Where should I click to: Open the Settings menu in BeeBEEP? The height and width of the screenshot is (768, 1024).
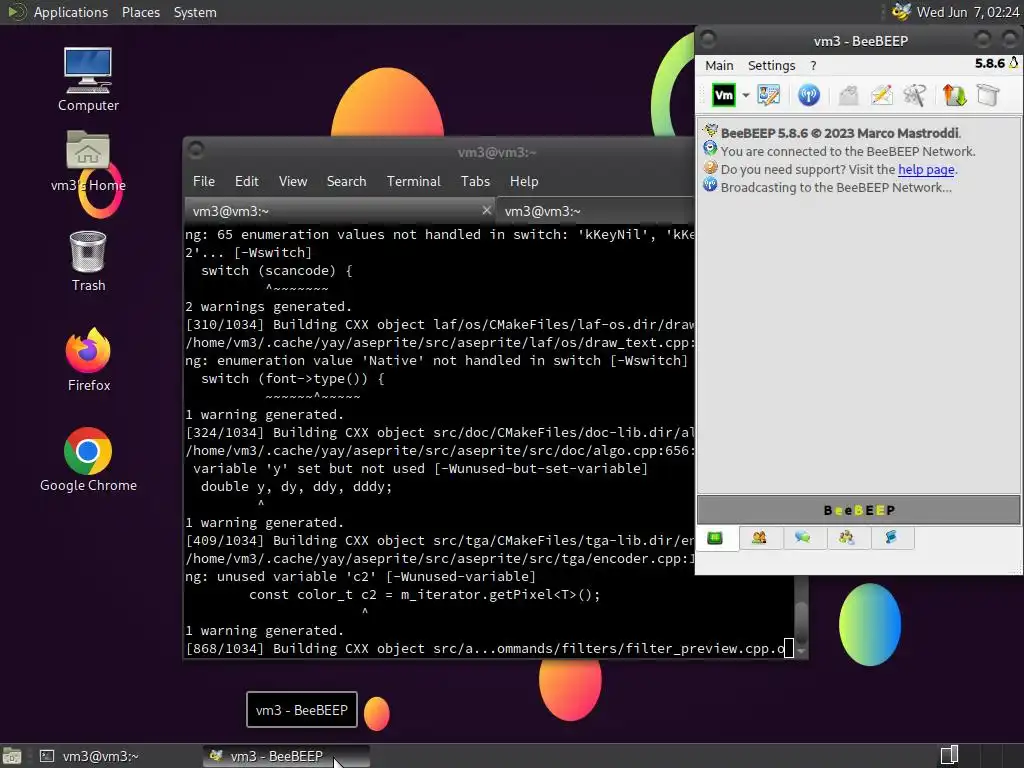point(771,65)
